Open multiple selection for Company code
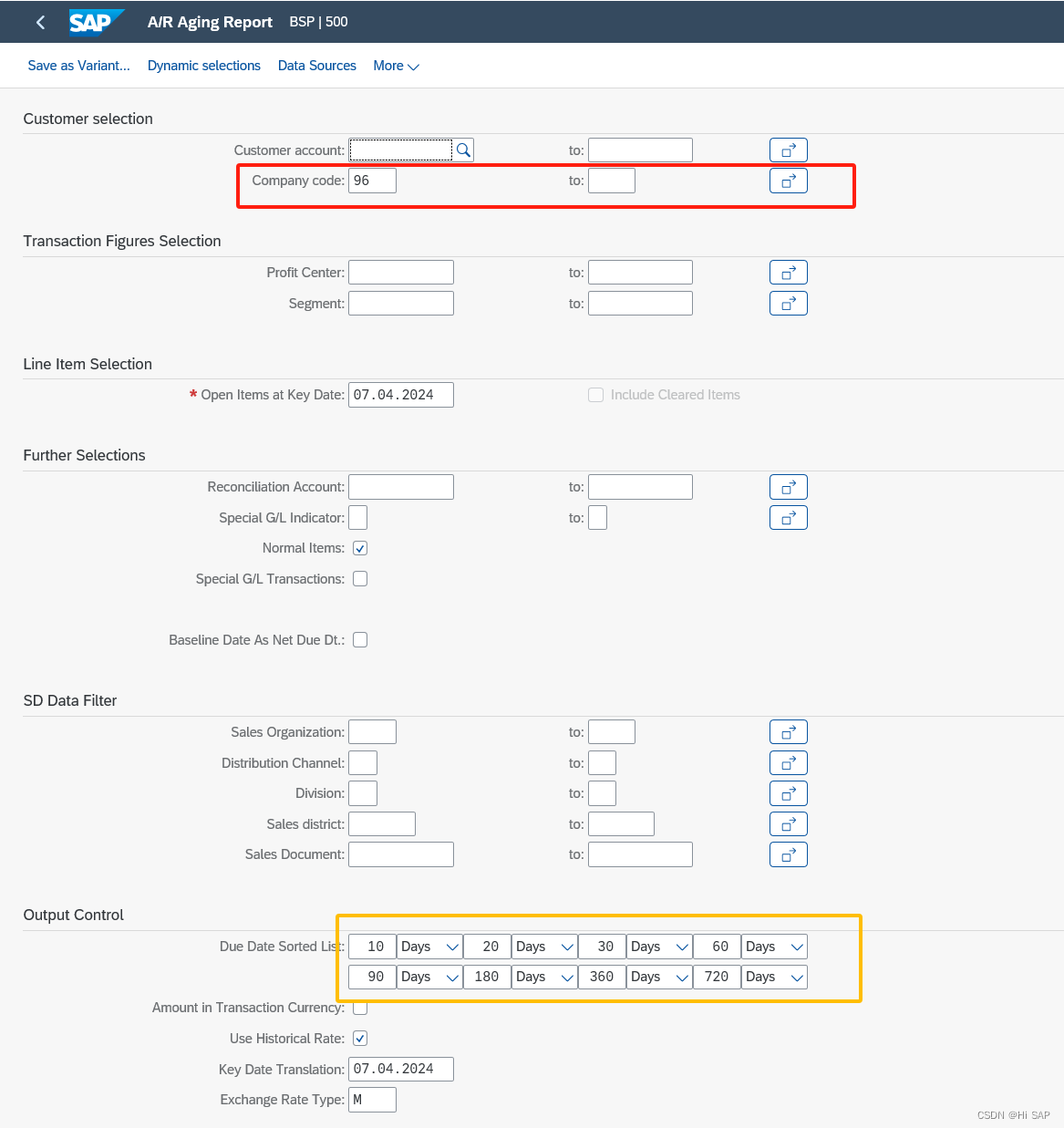This screenshot has width=1064, height=1128. [788, 180]
